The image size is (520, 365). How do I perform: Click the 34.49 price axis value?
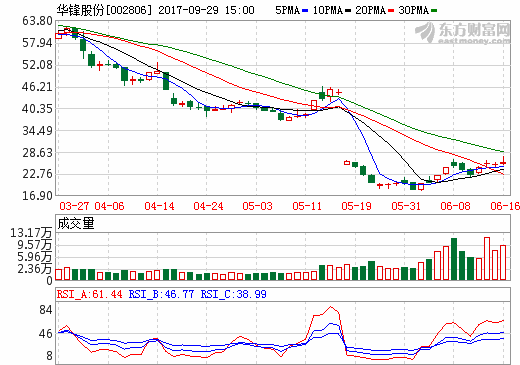pyautogui.click(x=38, y=131)
